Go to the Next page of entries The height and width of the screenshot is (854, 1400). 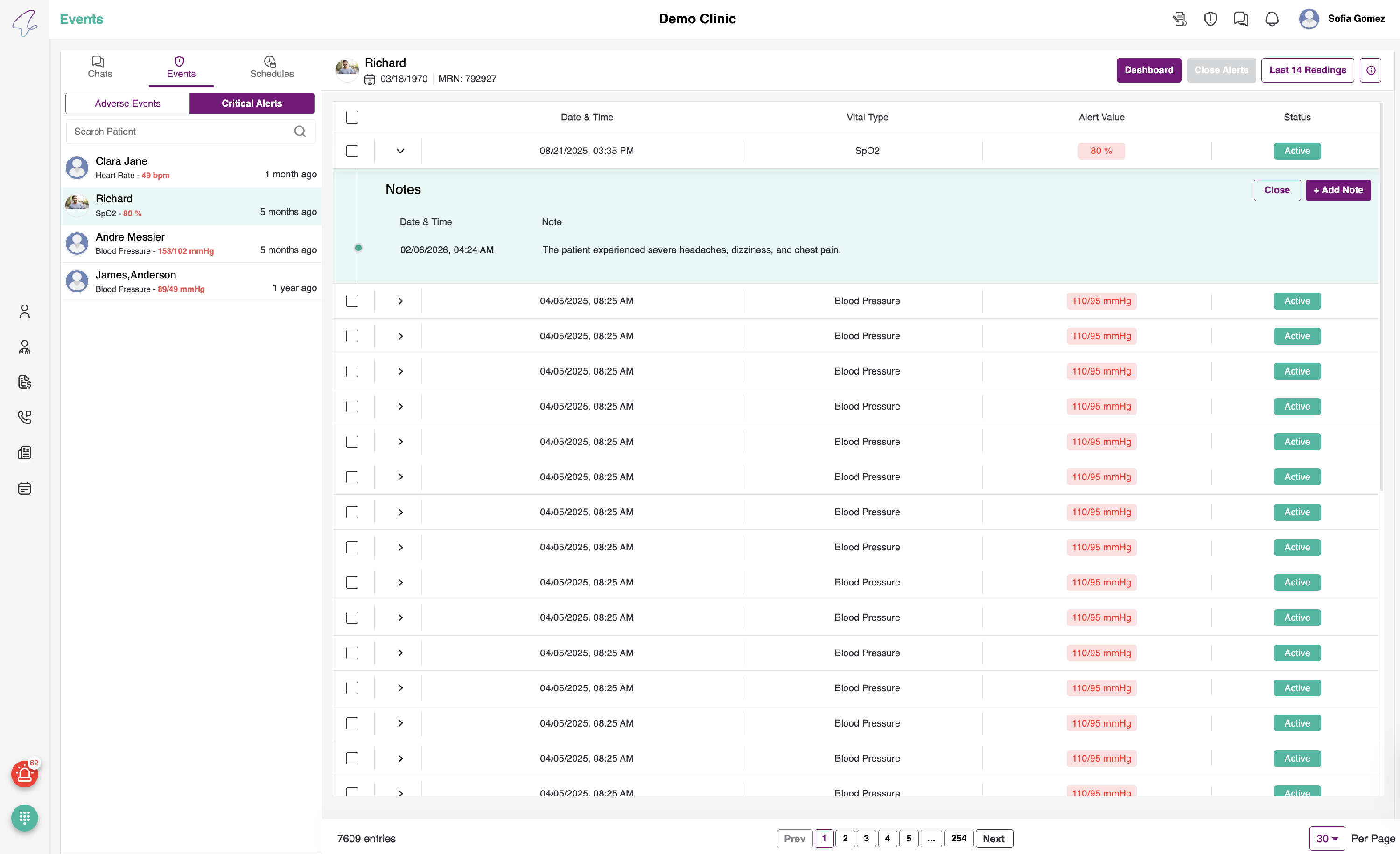tap(994, 839)
